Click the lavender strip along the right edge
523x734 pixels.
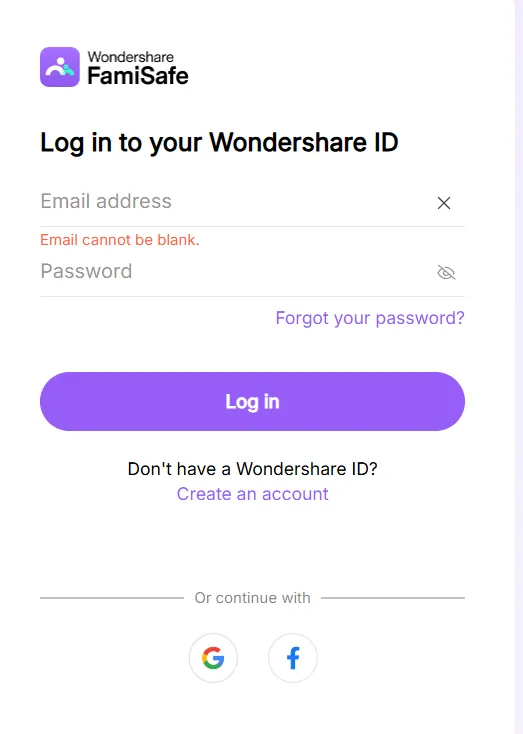[x=519, y=367]
